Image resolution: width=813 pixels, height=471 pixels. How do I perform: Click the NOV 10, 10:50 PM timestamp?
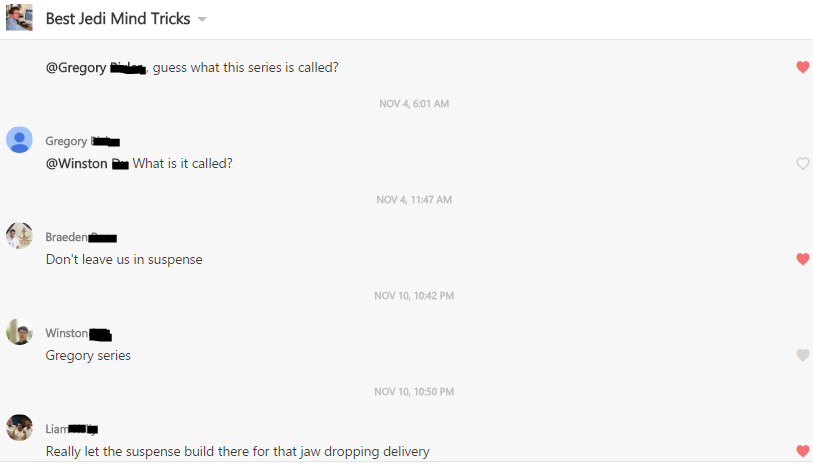[x=414, y=392]
